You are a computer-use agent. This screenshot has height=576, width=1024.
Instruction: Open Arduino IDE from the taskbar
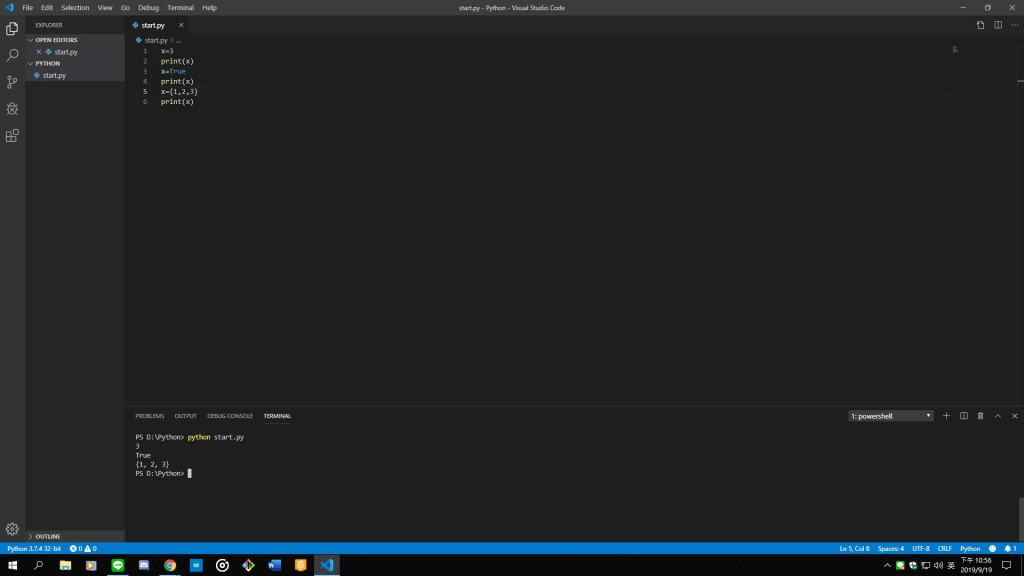pyautogui.click(x=196, y=566)
